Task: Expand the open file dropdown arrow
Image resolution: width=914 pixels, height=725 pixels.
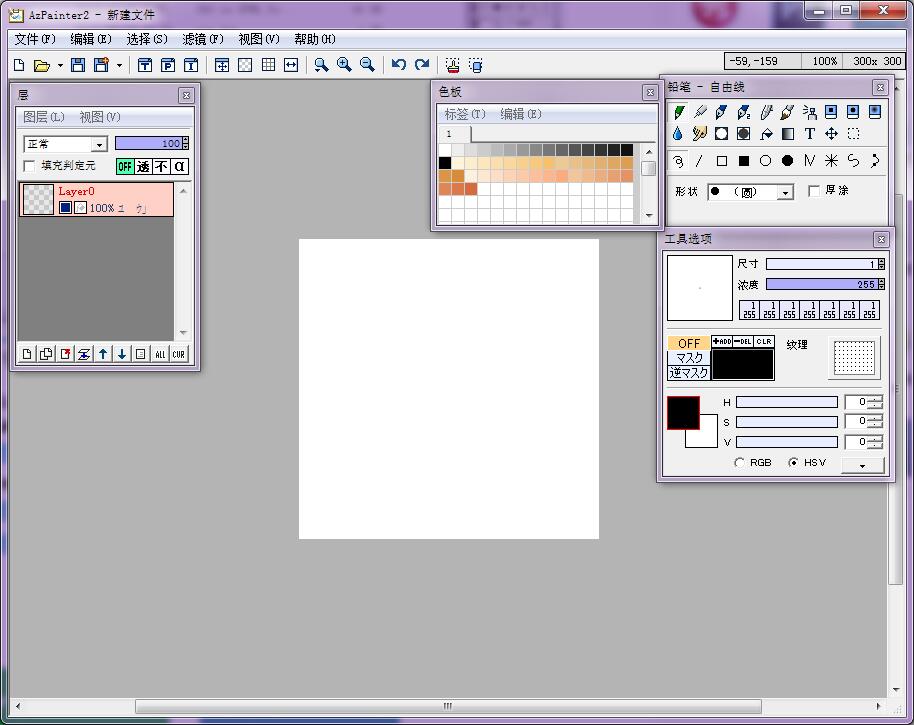Action: coord(60,66)
